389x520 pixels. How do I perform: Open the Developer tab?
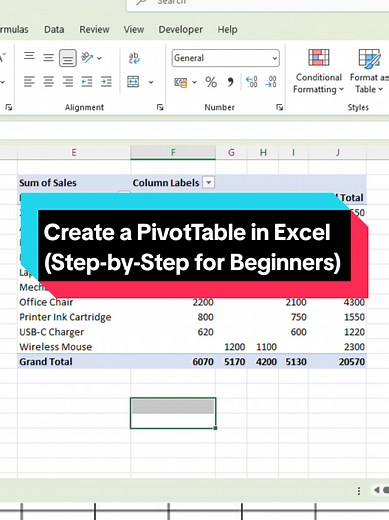(181, 30)
